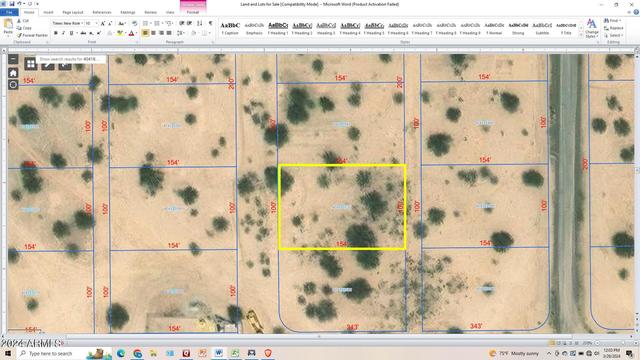Open the File tab
This screenshot has height=360, width=640.
pyautogui.click(x=9, y=12)
